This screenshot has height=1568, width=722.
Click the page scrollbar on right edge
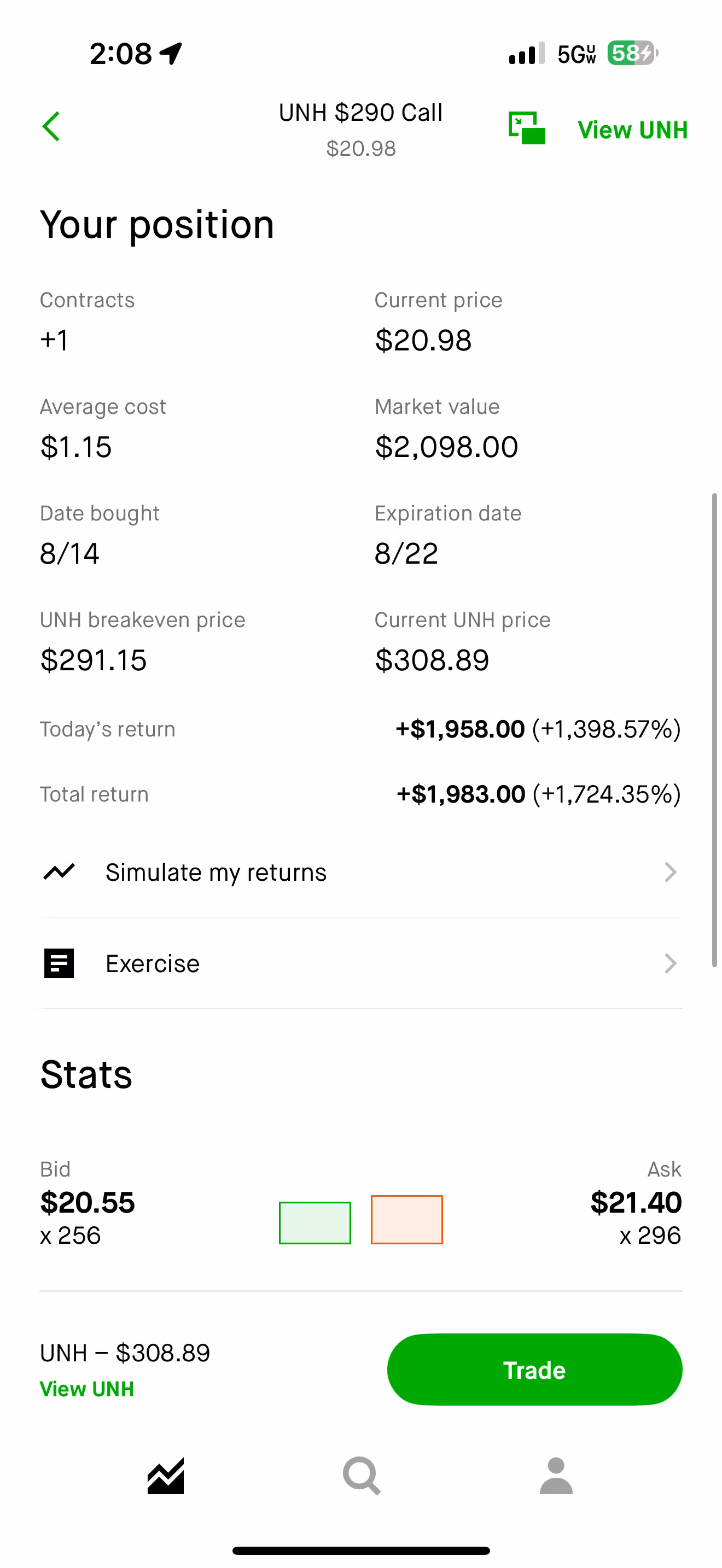pos(714,730)
